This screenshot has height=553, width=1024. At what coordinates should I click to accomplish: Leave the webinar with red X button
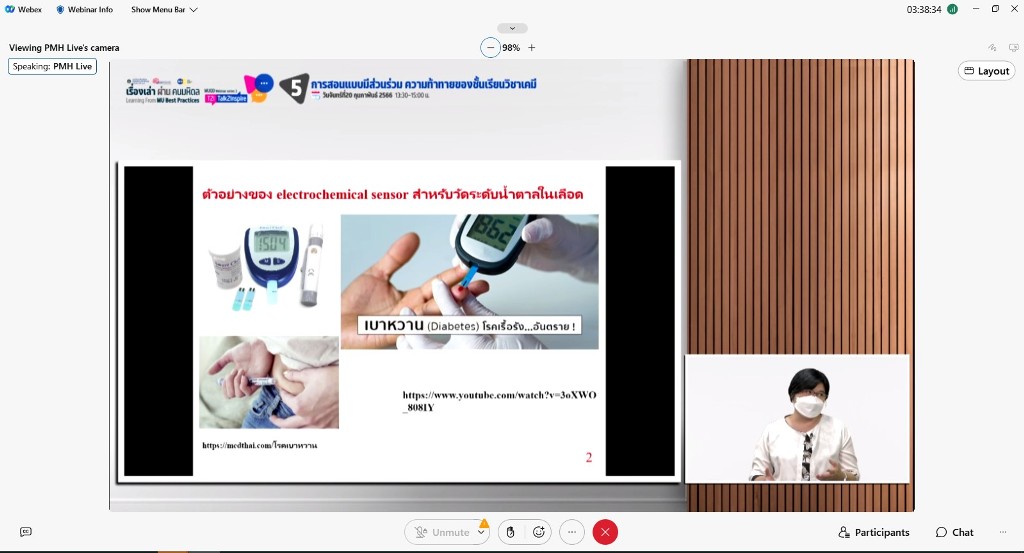pyautogui.click(x=605, y=532)
